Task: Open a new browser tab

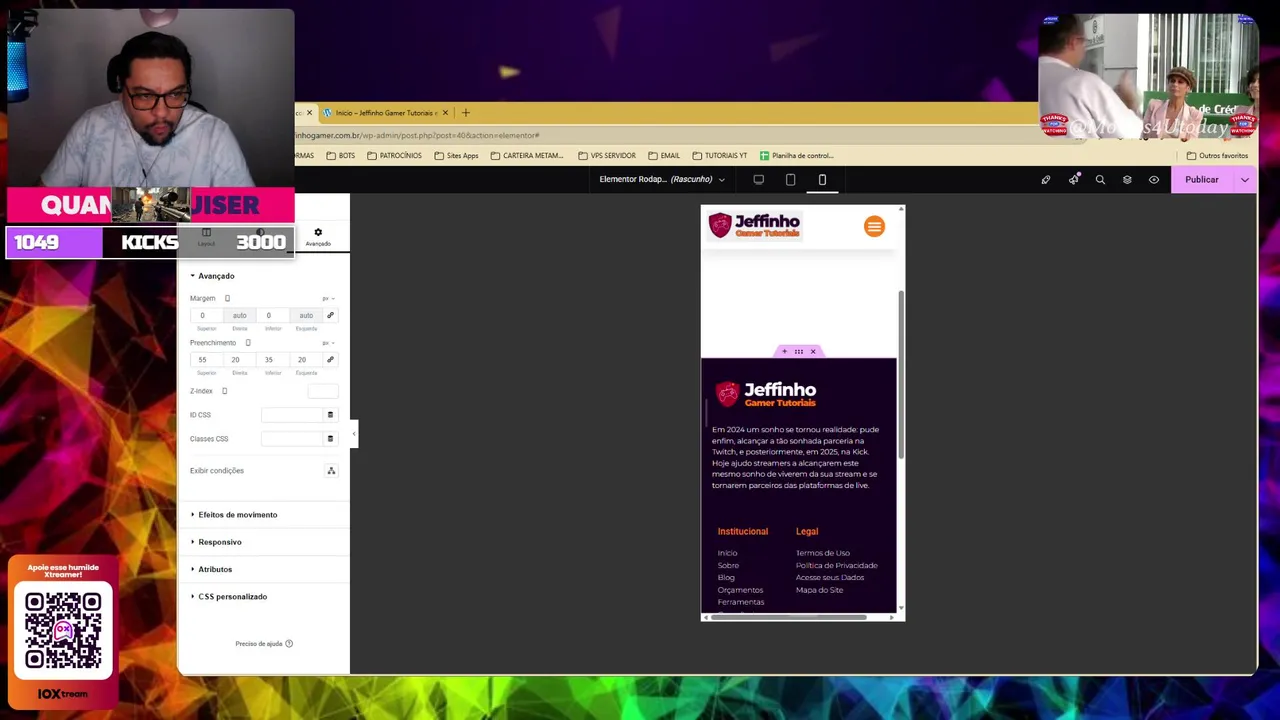Action: click(465, 113)
